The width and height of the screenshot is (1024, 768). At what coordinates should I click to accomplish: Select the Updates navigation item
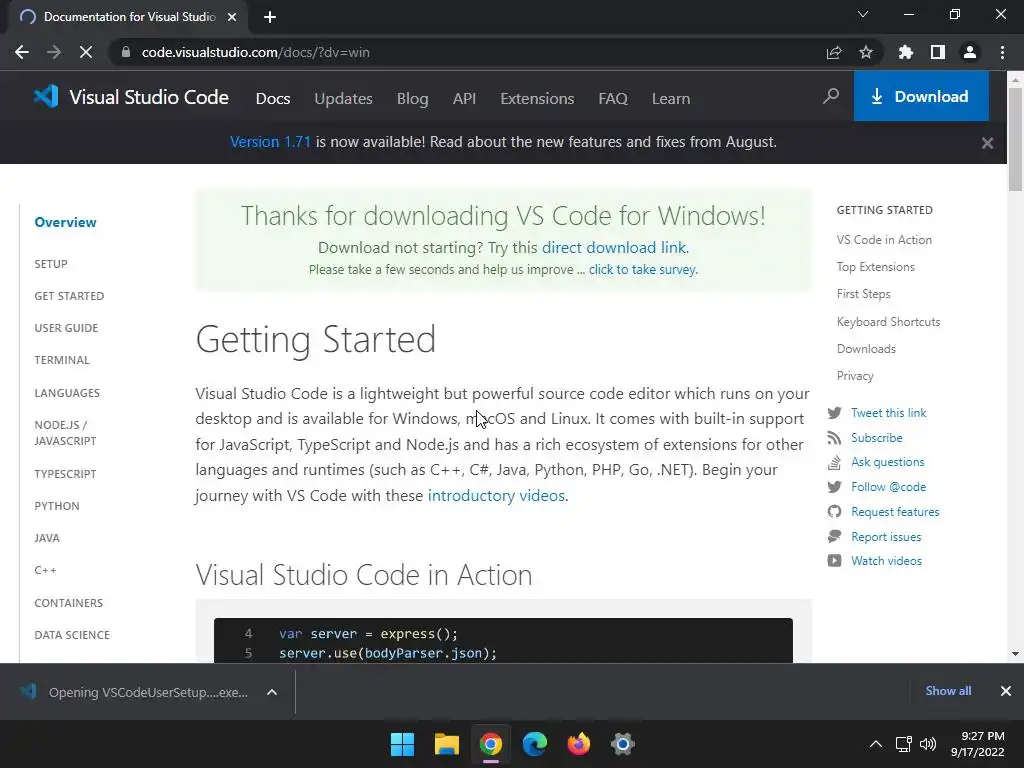(343, 99)
